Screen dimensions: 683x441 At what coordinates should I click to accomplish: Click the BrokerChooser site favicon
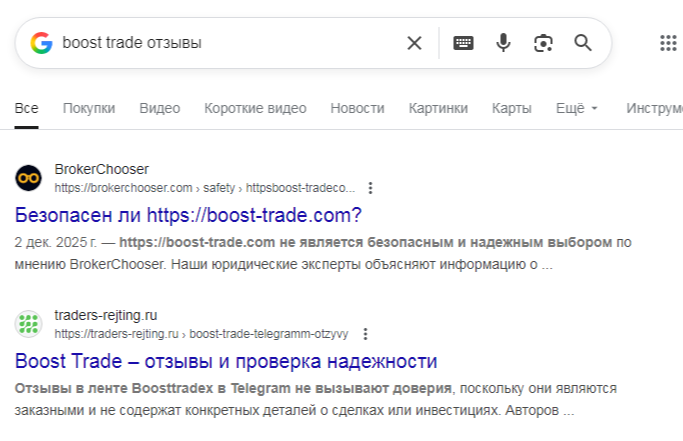28,178
